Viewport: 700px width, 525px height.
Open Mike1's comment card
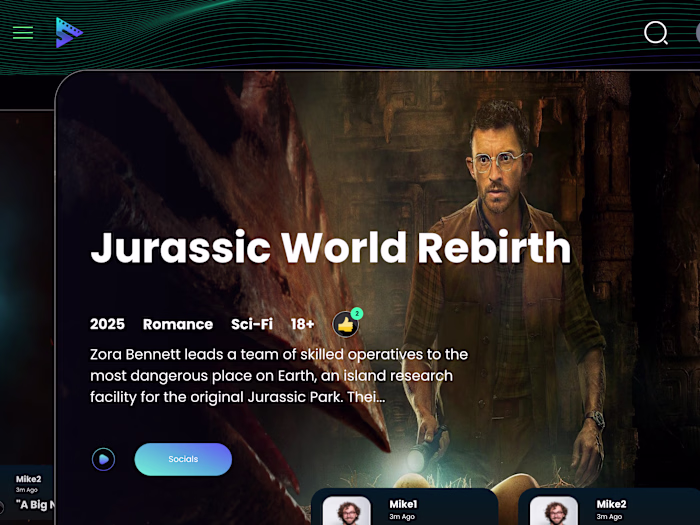pyautogui.click(x=404, y=507)
